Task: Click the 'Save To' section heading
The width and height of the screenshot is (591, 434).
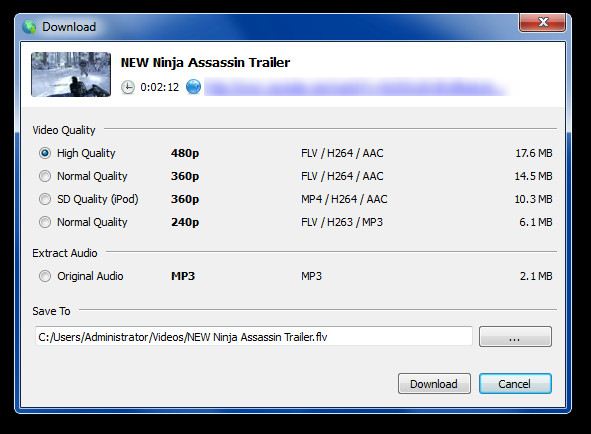Action: tap(51, 311)
